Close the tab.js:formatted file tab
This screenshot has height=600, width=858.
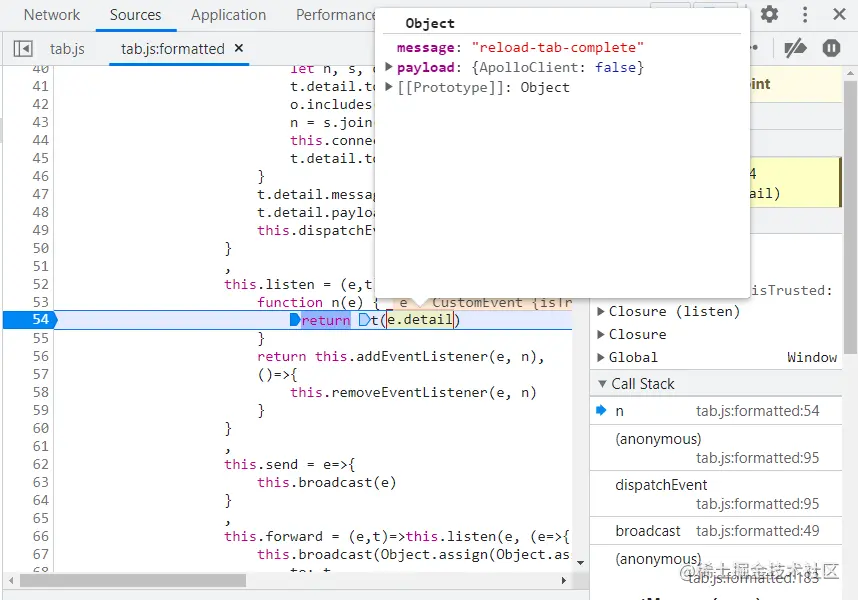click(x=239, y=48)
